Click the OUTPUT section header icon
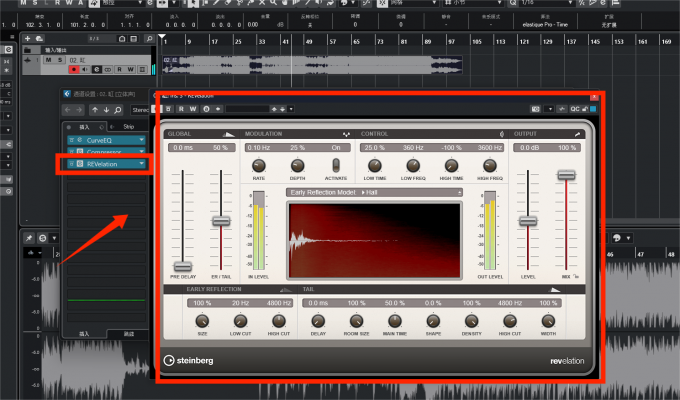Viewport: 680px width, 400px height. tap(577, 134)
